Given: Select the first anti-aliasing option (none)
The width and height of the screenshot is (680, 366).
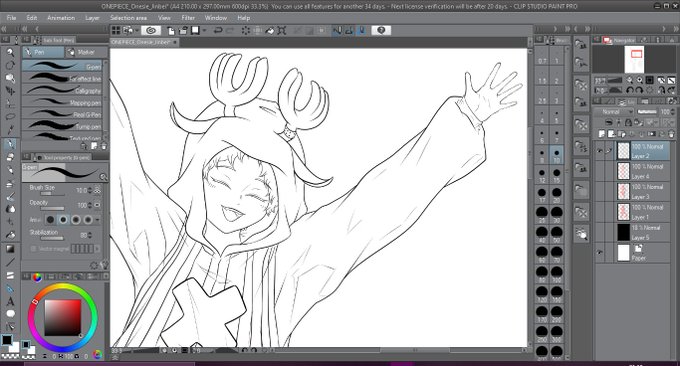Looking at the screenshot, I should (x=50, y=220).
